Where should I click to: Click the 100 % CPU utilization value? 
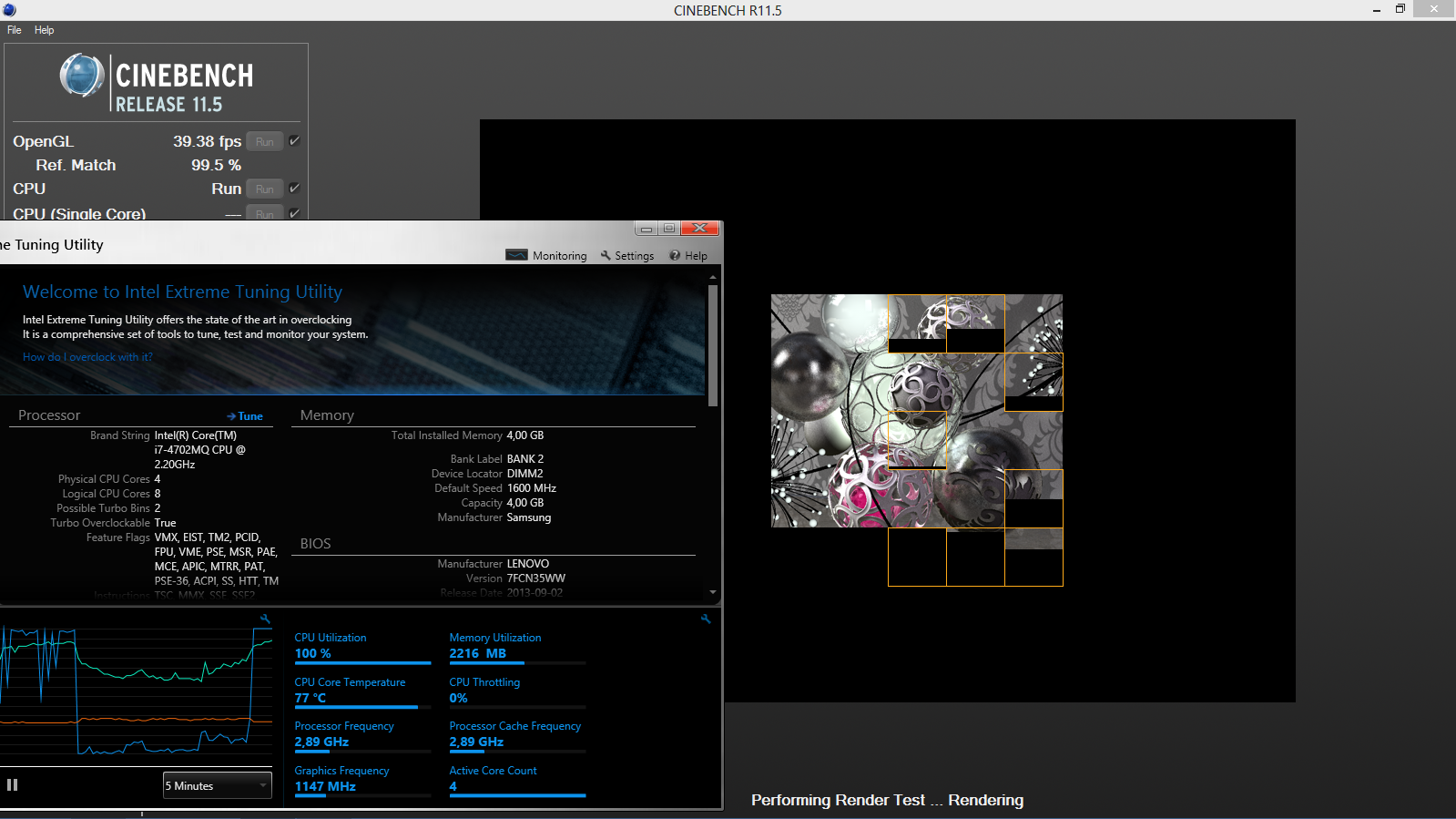312,653
